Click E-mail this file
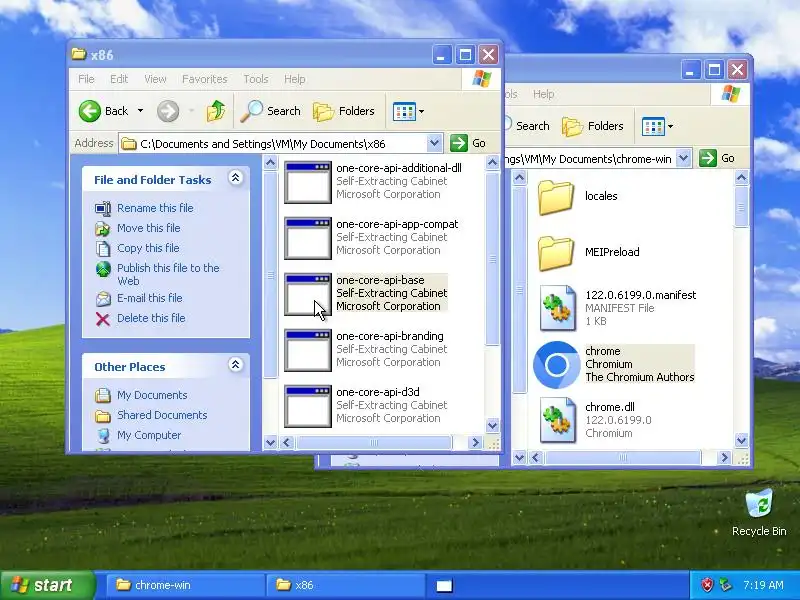800x600 pixels. [x=149, y=298]
